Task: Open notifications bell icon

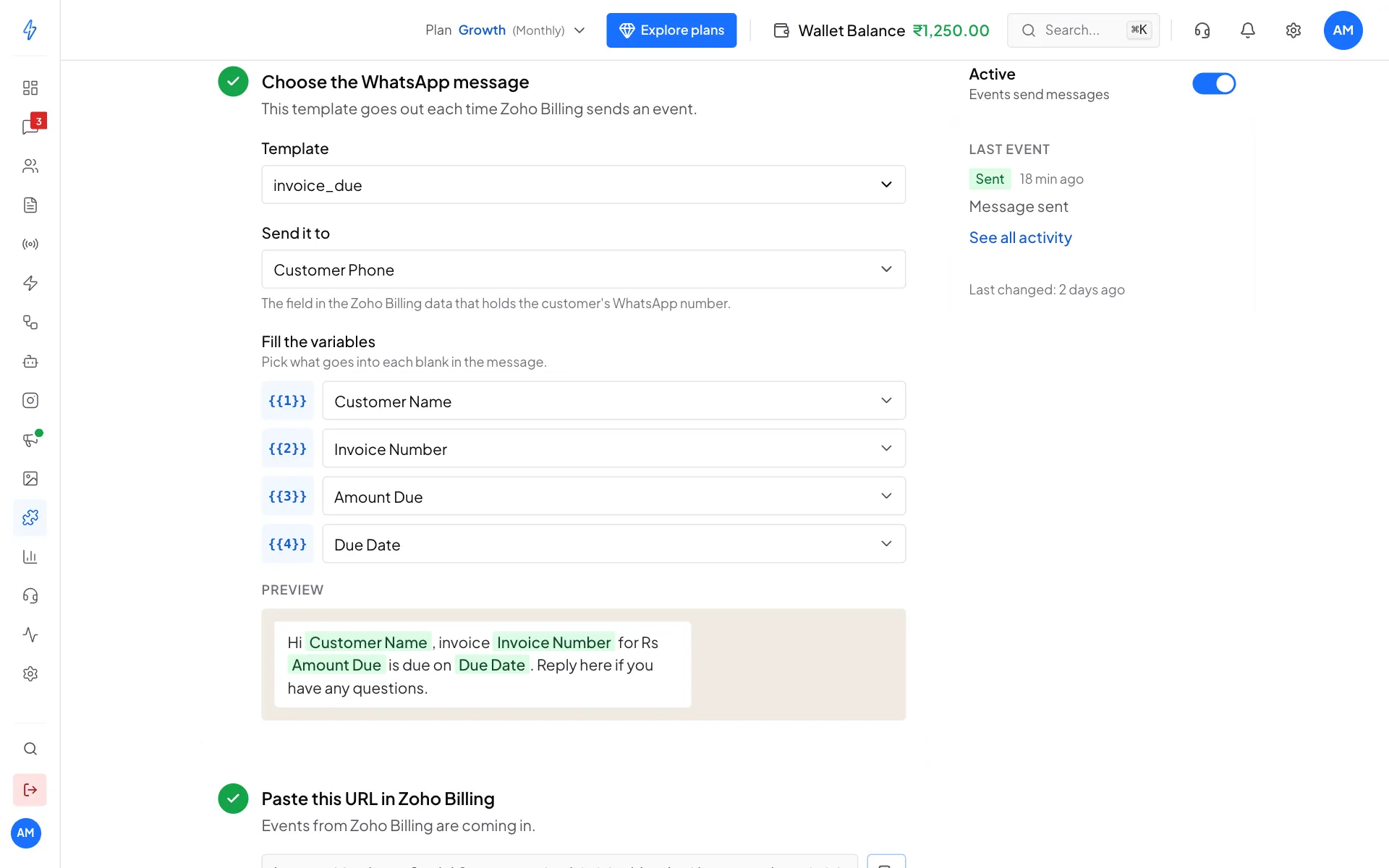Action: pos(1247,30)
